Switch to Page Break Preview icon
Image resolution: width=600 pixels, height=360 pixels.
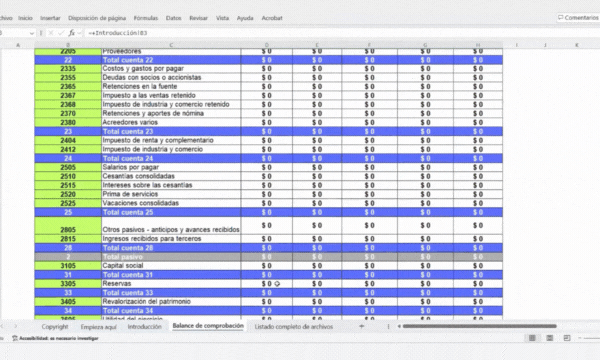567,338
